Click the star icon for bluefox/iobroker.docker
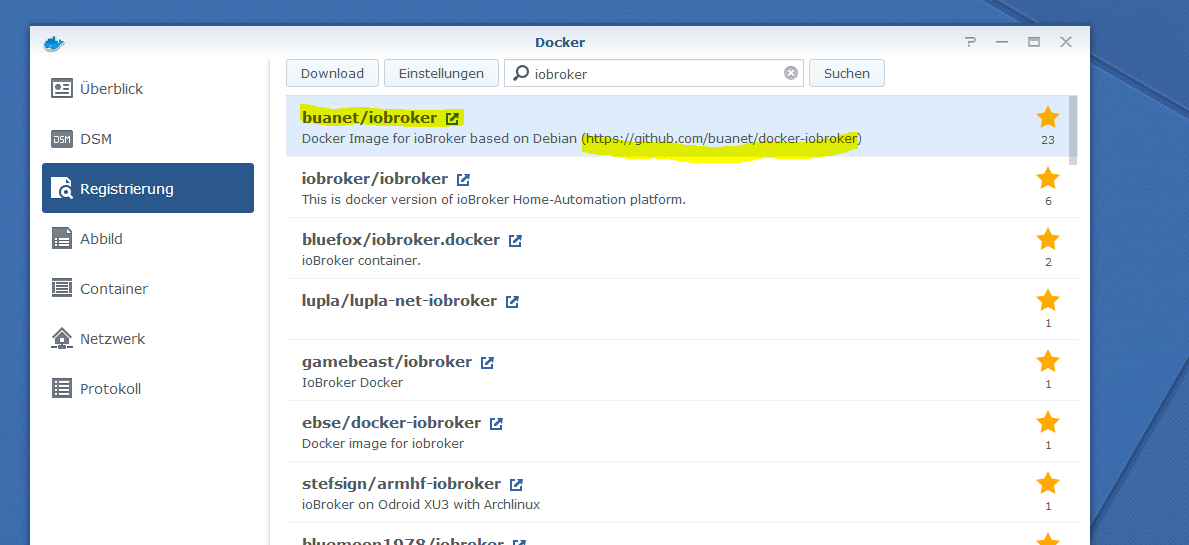The height and width of the screenshot is (545, 1189). coord(1048,239)
